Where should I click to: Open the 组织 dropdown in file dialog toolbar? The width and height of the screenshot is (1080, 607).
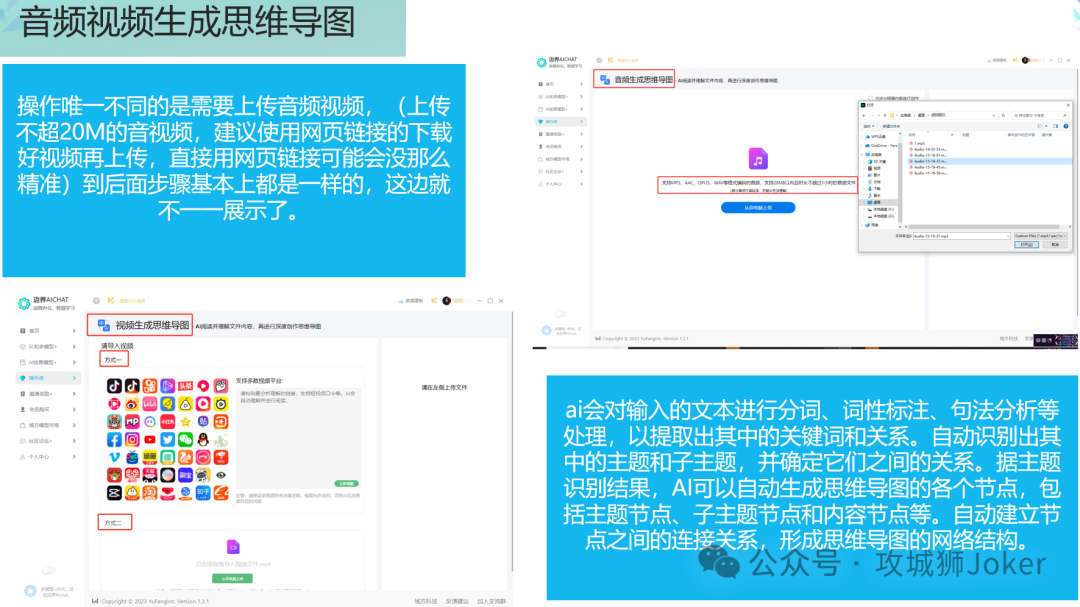(869, 126)
